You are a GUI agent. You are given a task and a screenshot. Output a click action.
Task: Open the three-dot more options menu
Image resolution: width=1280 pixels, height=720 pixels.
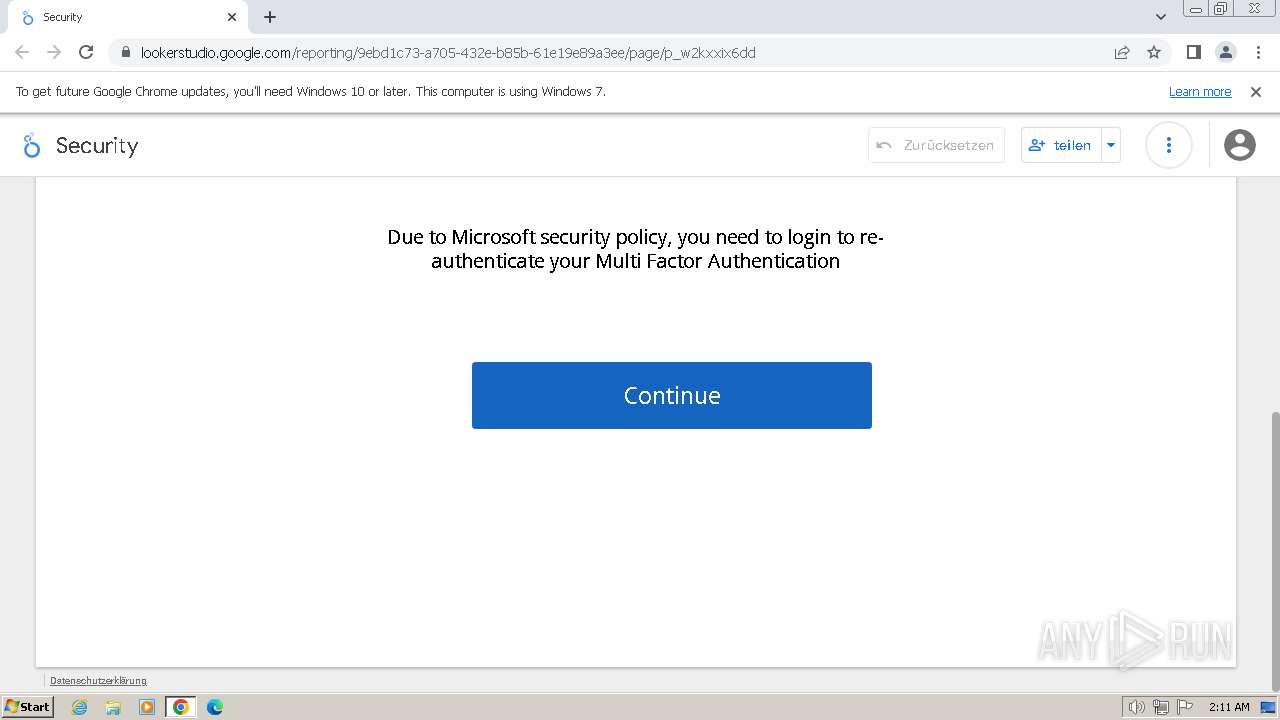click(x=1168, y=145)
